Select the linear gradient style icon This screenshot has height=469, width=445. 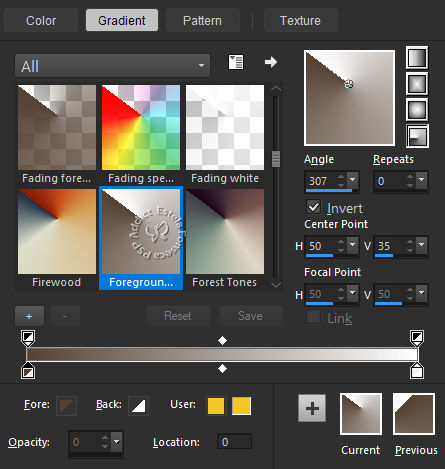tap(417, 58)
